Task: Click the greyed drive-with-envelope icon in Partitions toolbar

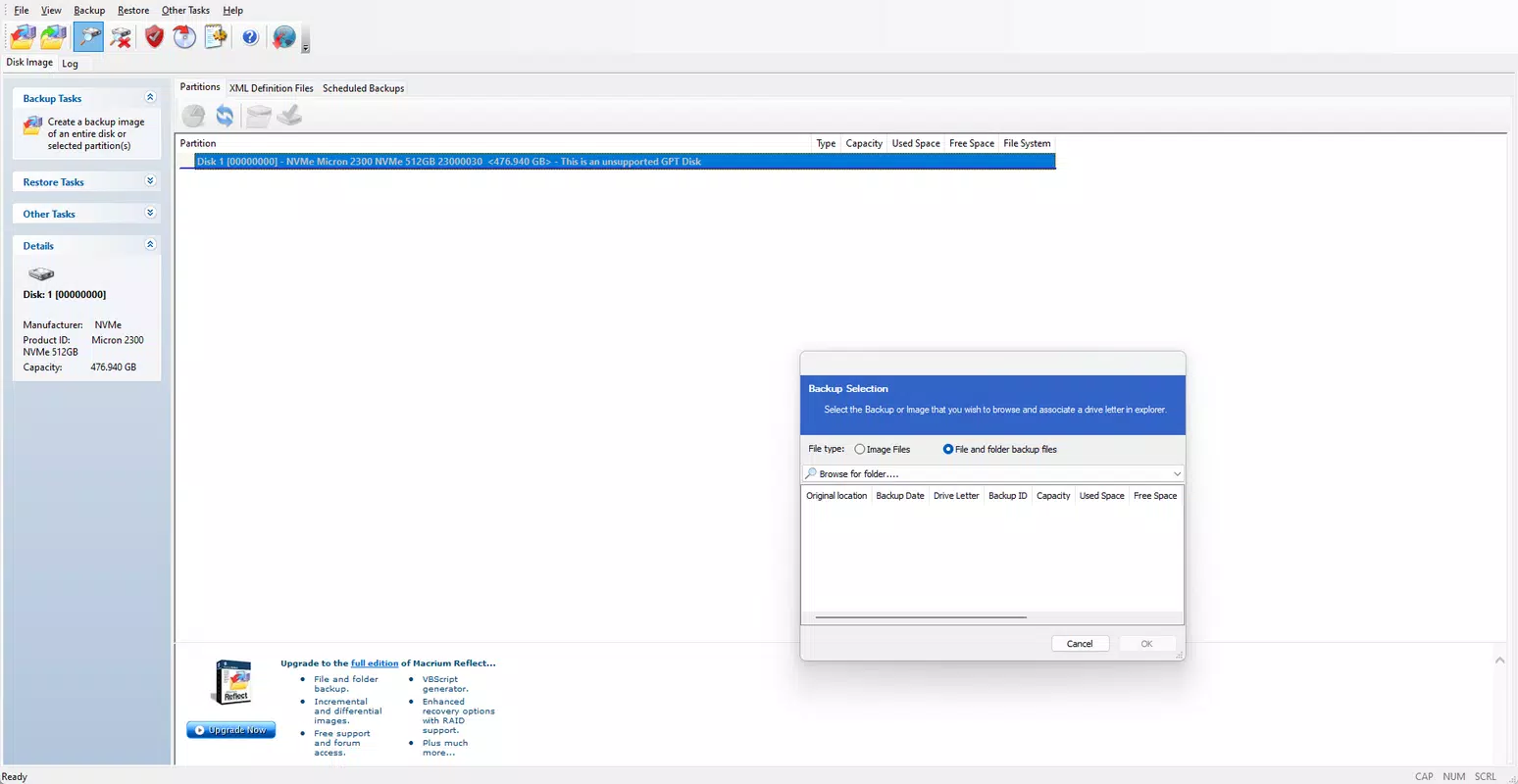Action: click(x=258, y=116)
